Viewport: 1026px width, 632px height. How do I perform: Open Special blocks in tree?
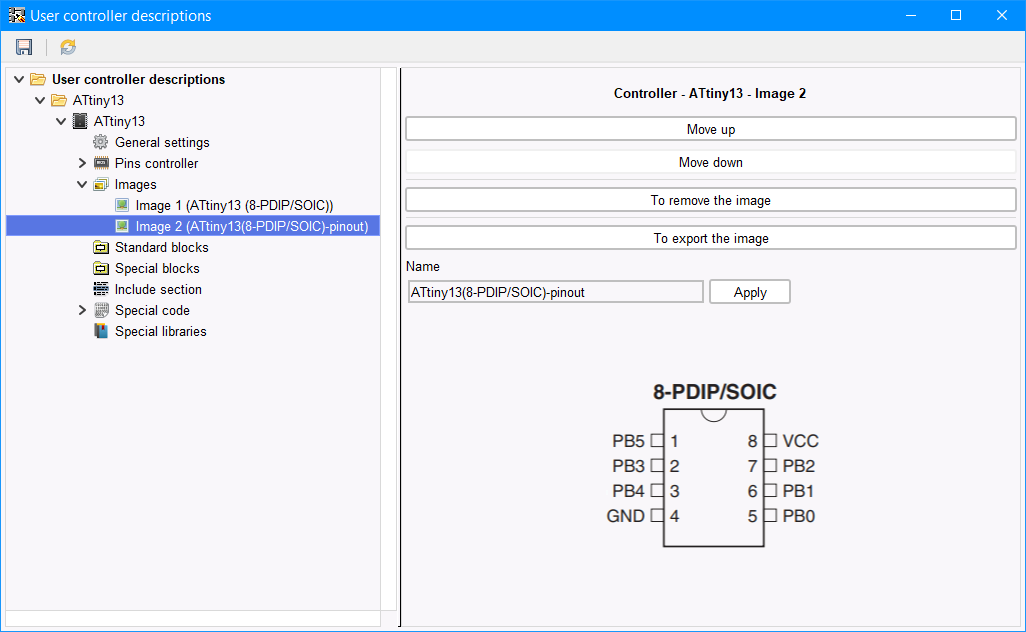pos(157,268)
